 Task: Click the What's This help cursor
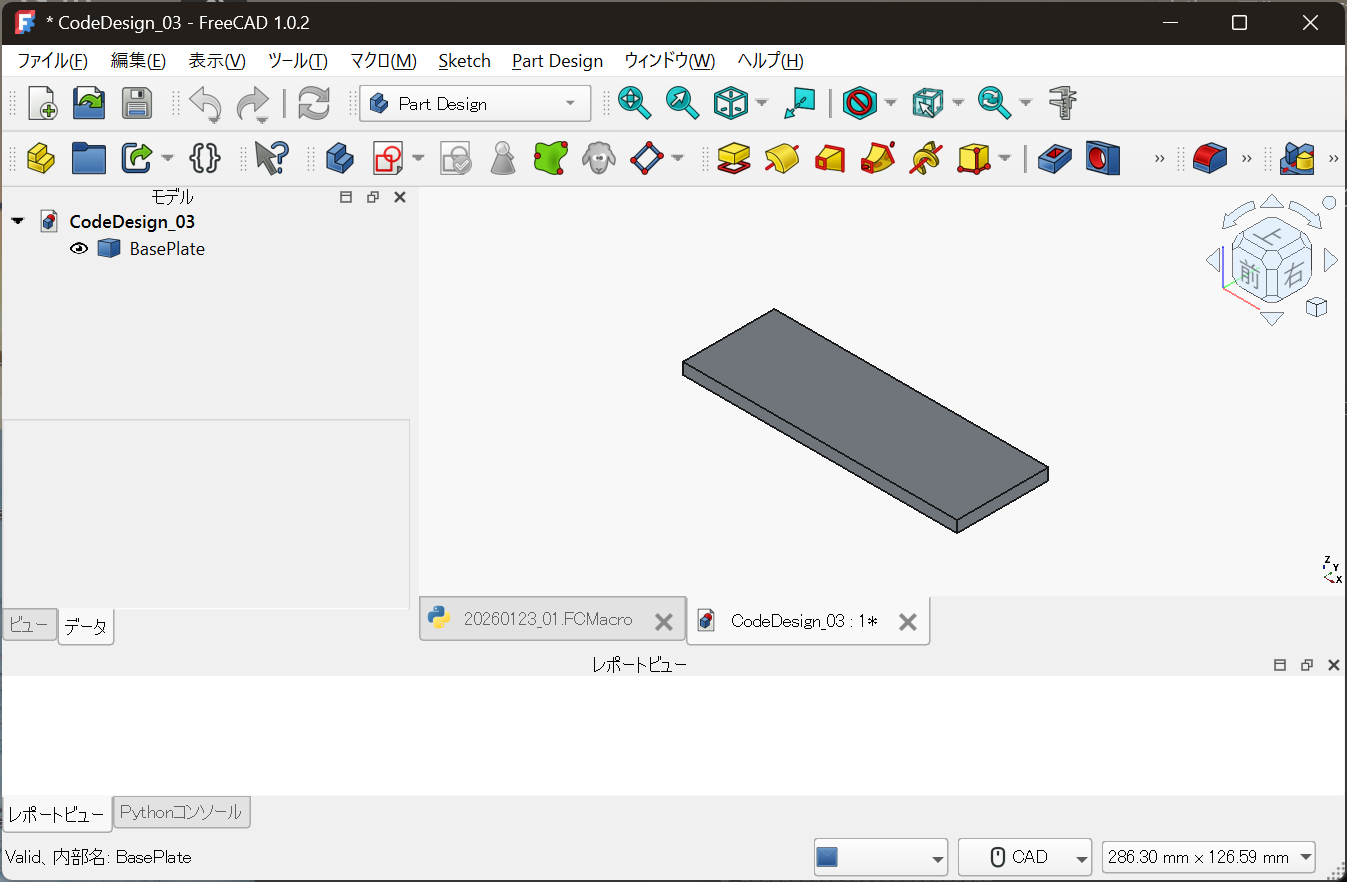tap(270, 158)
